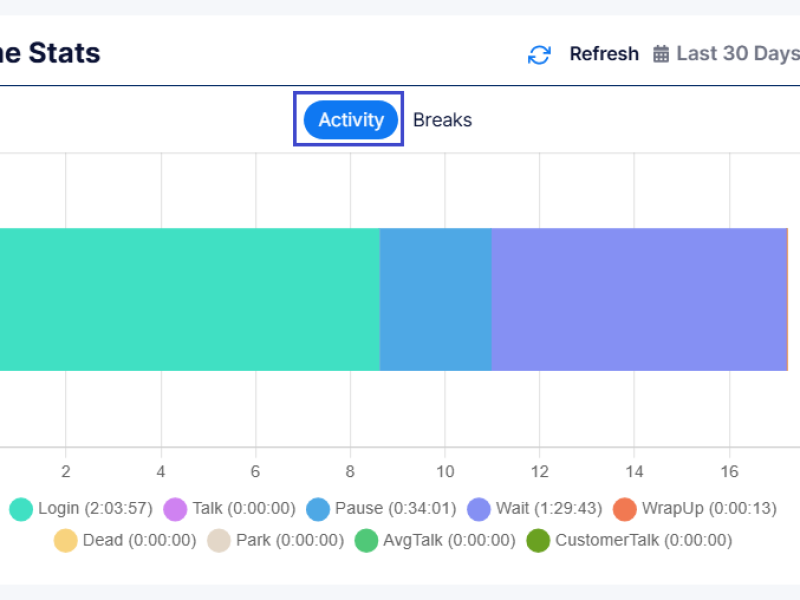Viewport: 800px width, 600px height.
Task: Select the Activity tab
Action: pyautogui.click(x=351, y=120)
